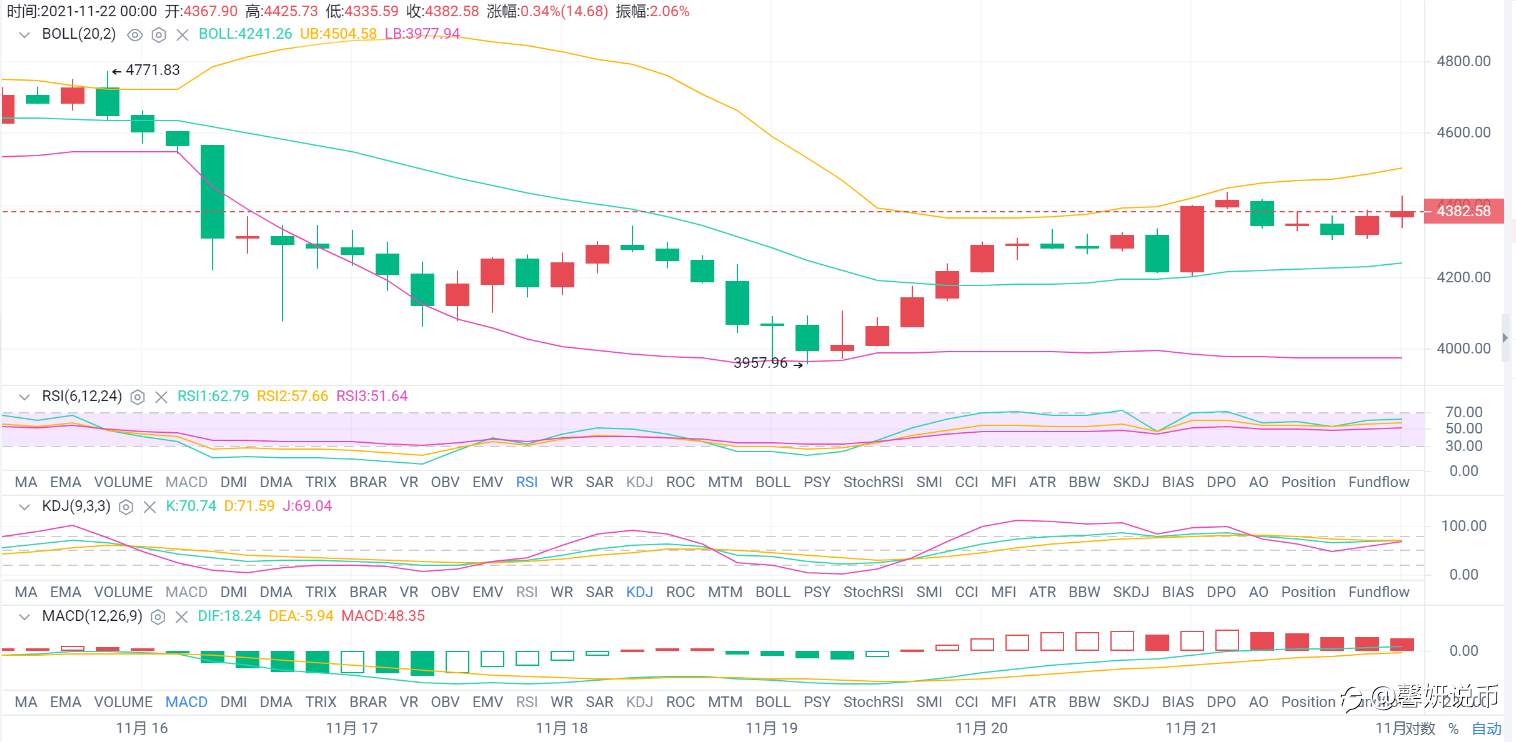The width and height of the screenshot is (1516, 742).
Task: Close the MACD(12,26,9) panel X icon
Action: click(181, 617)
